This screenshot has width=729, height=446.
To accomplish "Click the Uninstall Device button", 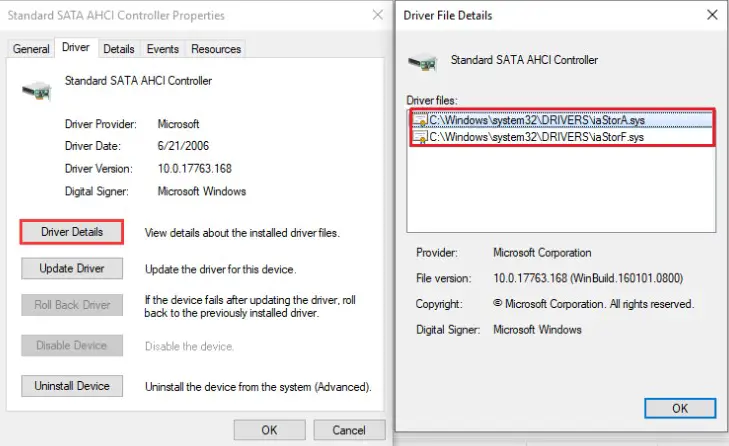I will coord(72,386).
